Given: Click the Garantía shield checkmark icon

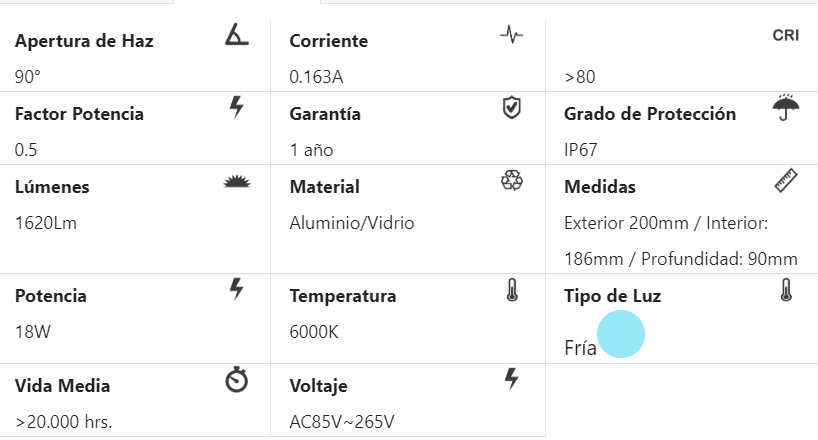Looking at the screenshot, I should [x=511, y=107].
